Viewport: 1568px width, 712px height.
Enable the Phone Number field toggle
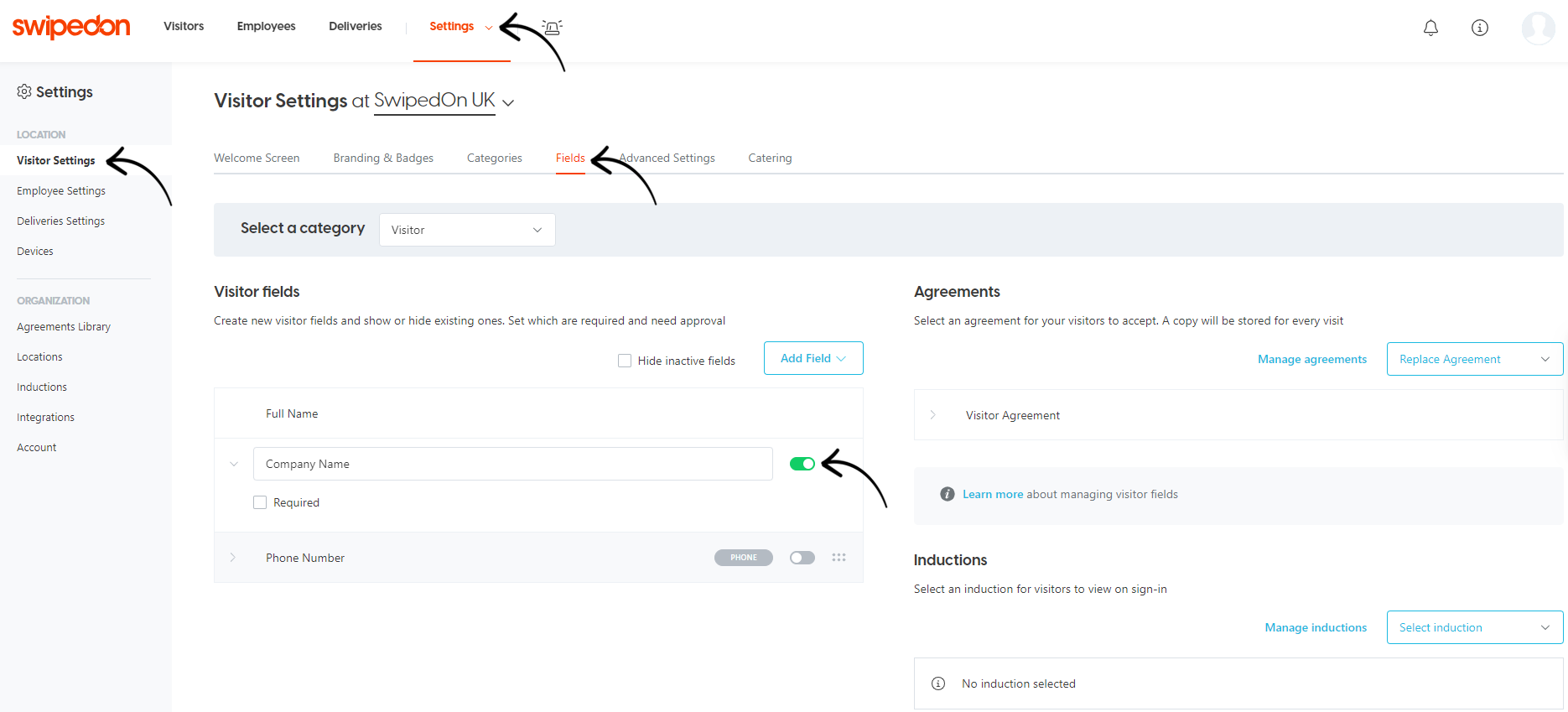pyautogui.click(x=802, y=558)
